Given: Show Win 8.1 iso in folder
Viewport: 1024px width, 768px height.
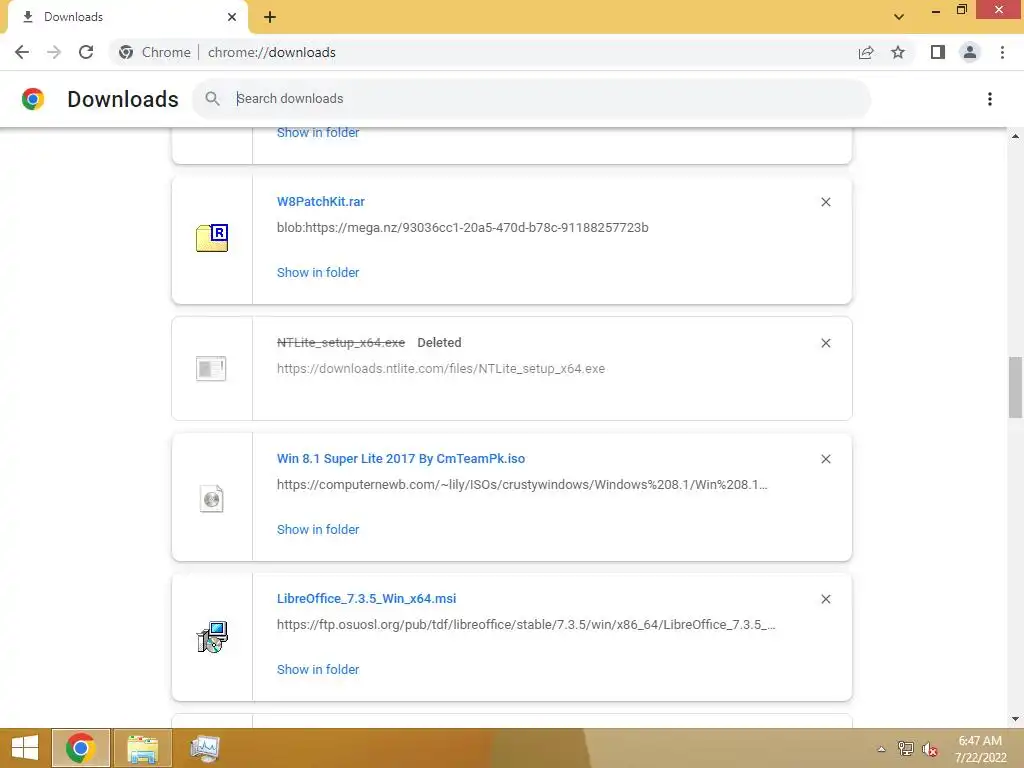Looking at the screenshot, I should (318, 530).
